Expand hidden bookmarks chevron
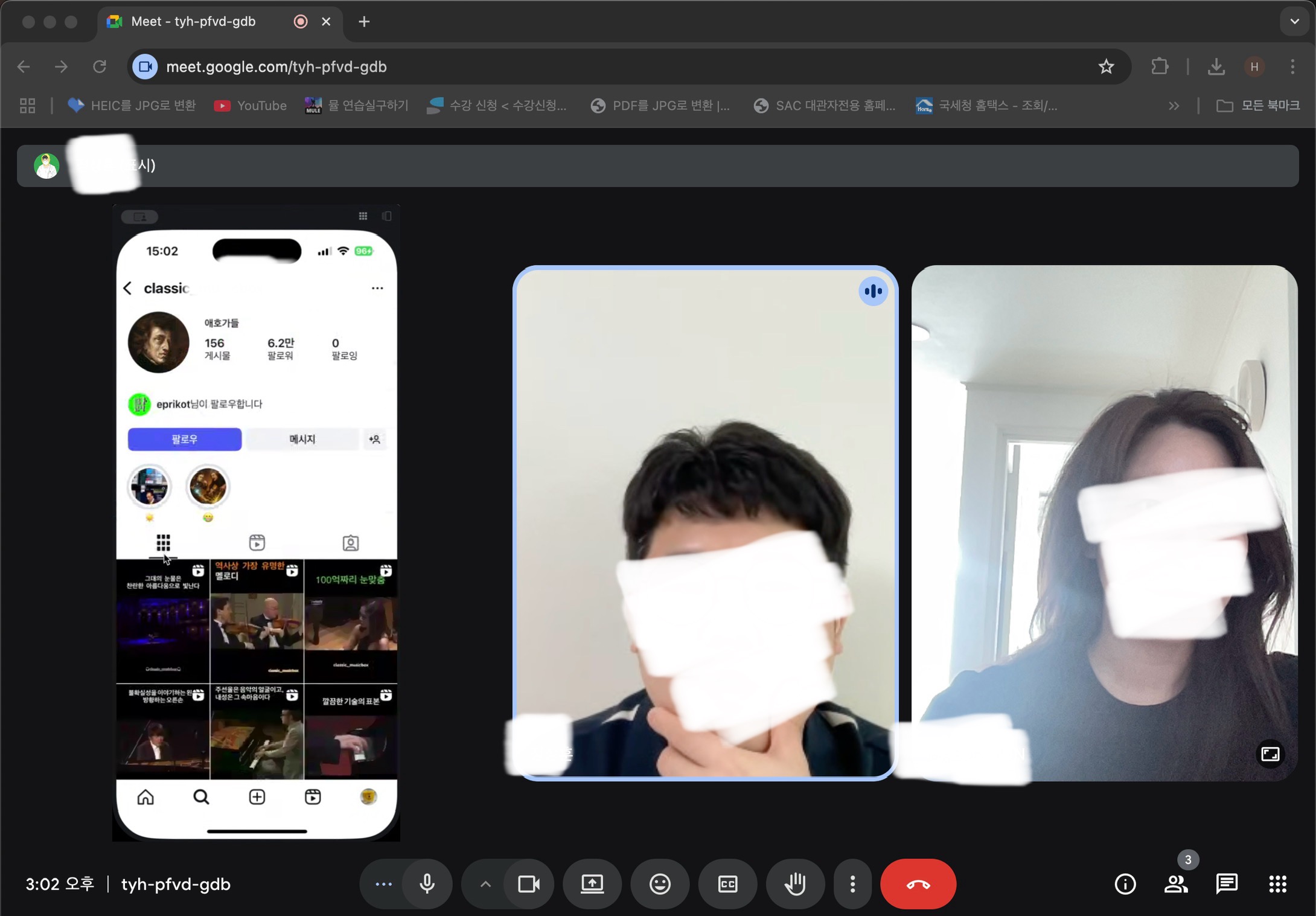Screen dimensions: 1316x916 click(x=1174, y=106)
